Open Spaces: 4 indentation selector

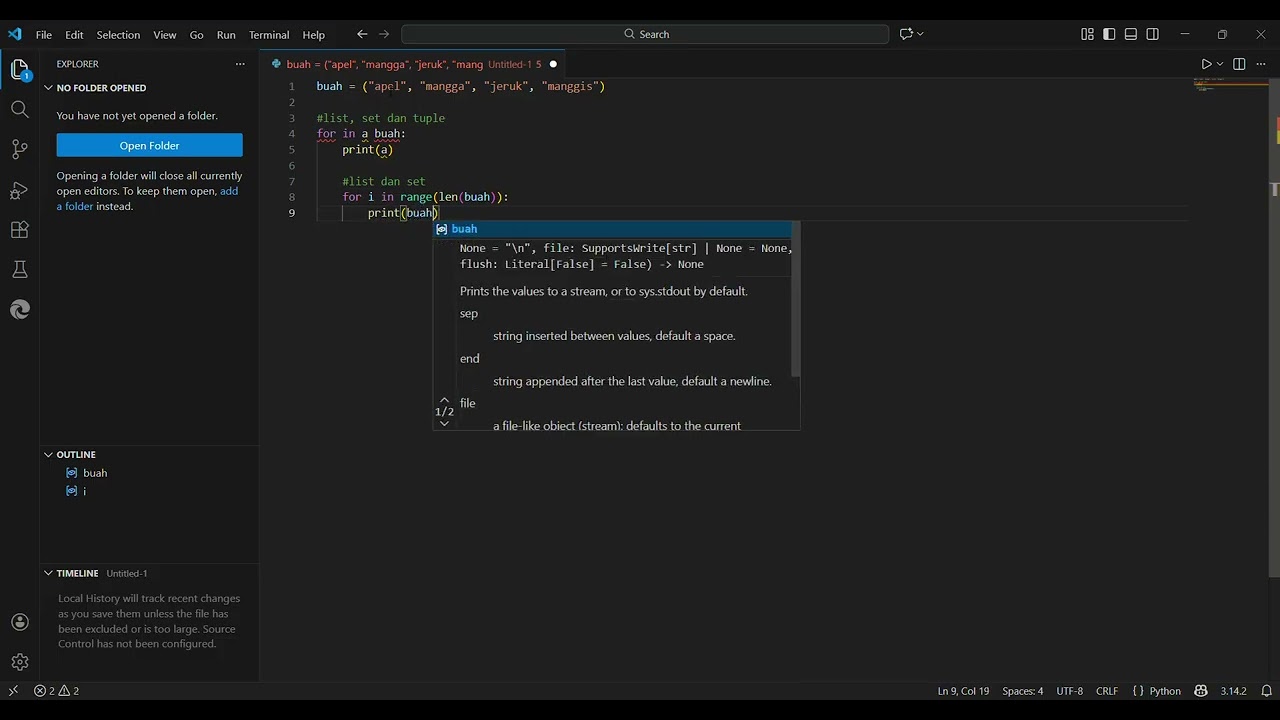pyautogui.click(x=1022, y=691)
